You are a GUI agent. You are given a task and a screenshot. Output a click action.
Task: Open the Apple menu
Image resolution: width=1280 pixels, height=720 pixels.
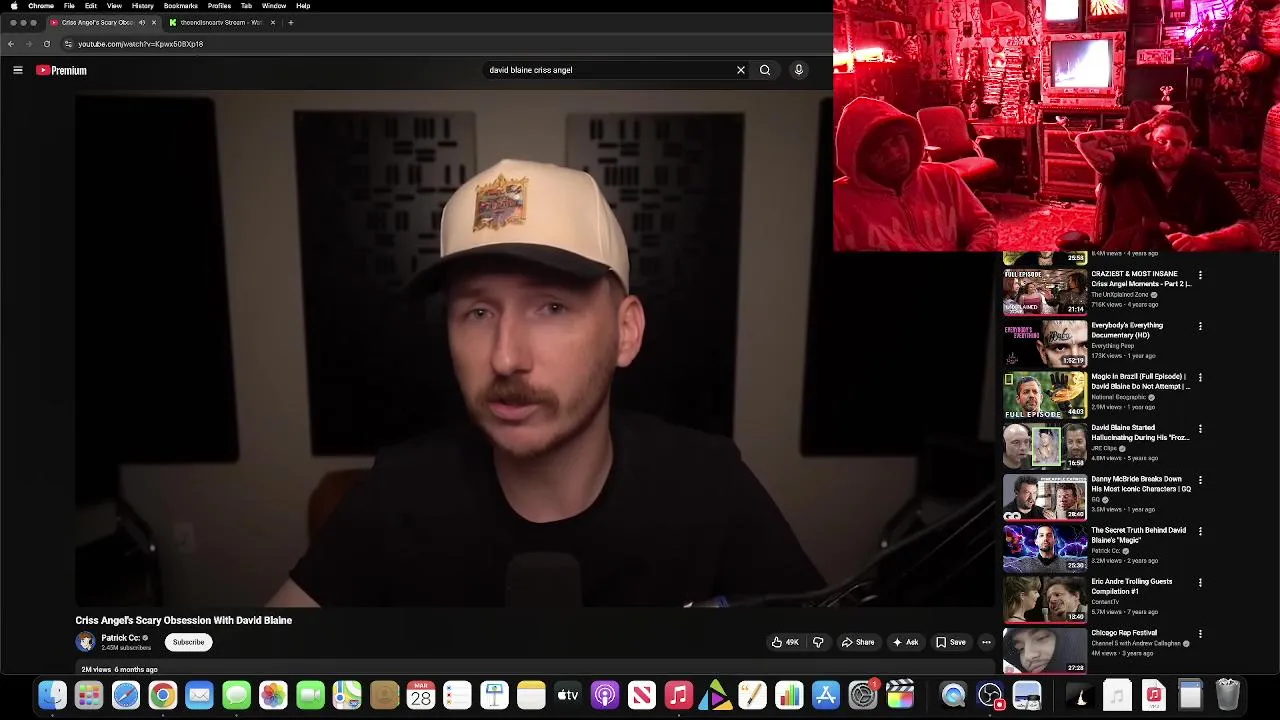tap(14, 6)
